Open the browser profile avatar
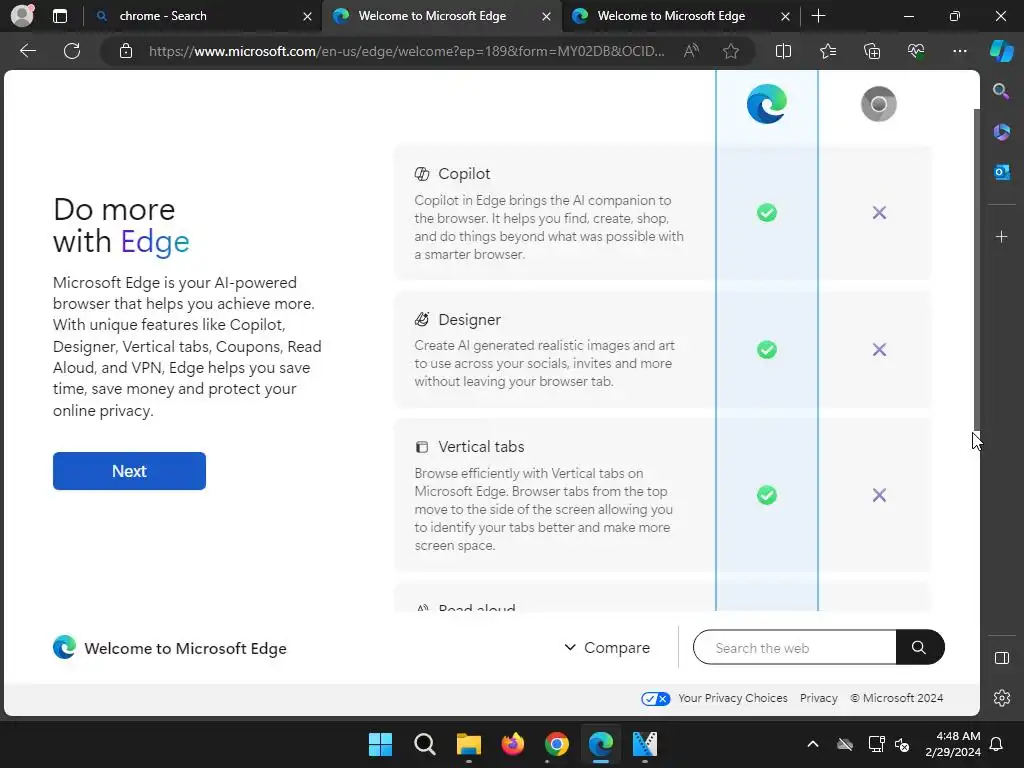The width and height of the screenshot is (1024, 768). pos(22,16)
